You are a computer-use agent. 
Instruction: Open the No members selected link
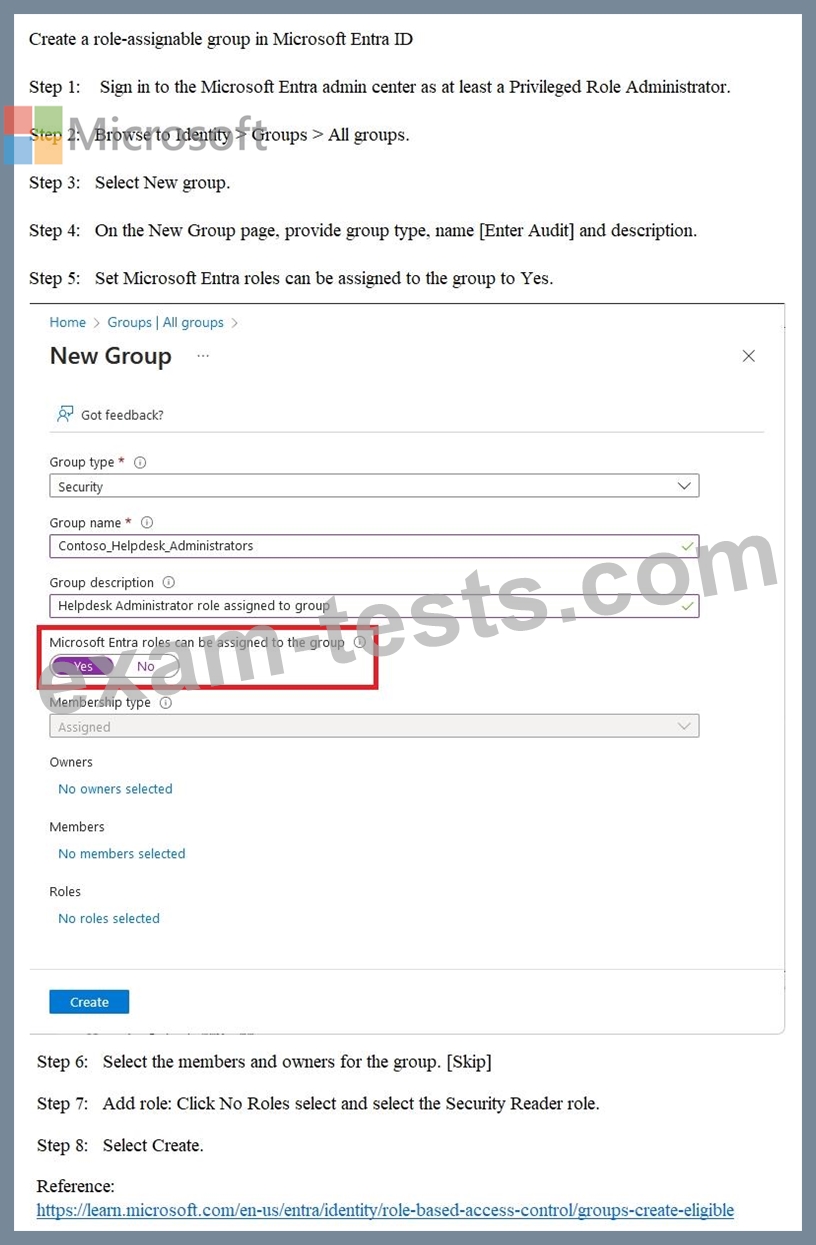click(x=121, y=854)
